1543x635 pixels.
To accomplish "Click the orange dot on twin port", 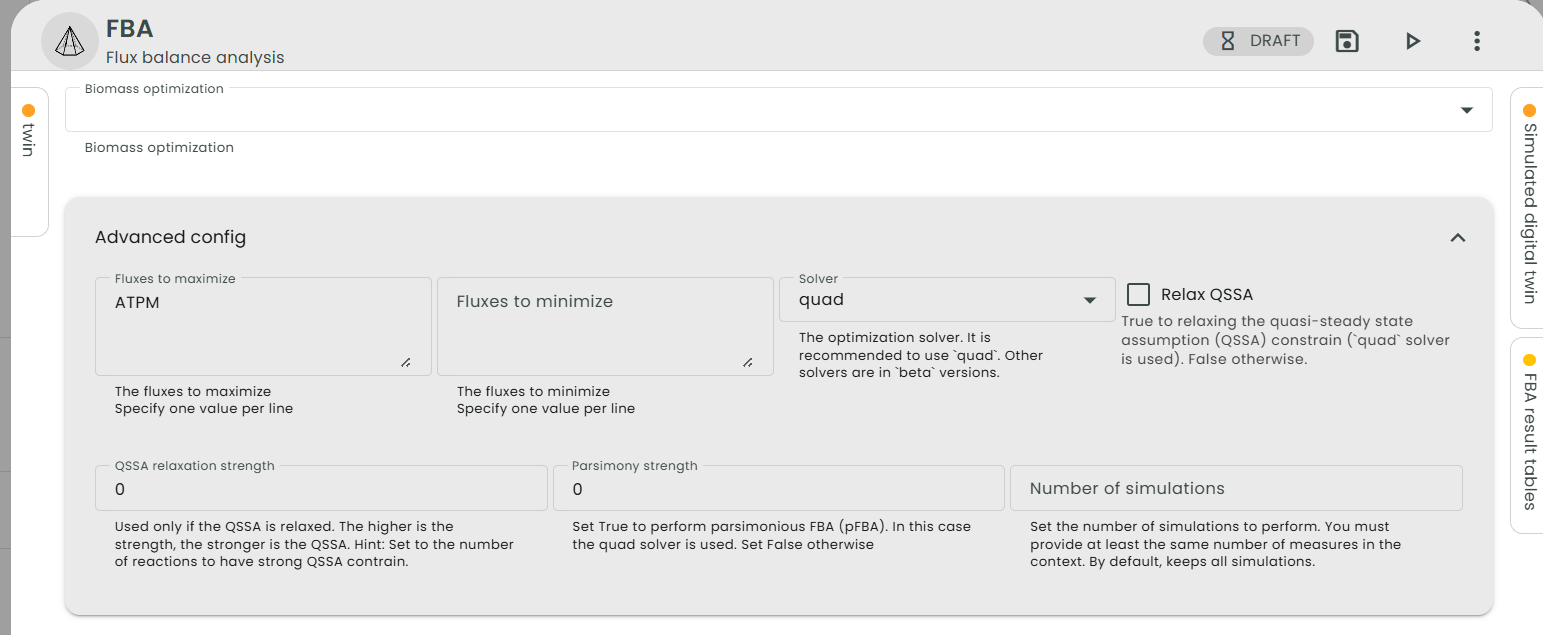I will point(28,111).
